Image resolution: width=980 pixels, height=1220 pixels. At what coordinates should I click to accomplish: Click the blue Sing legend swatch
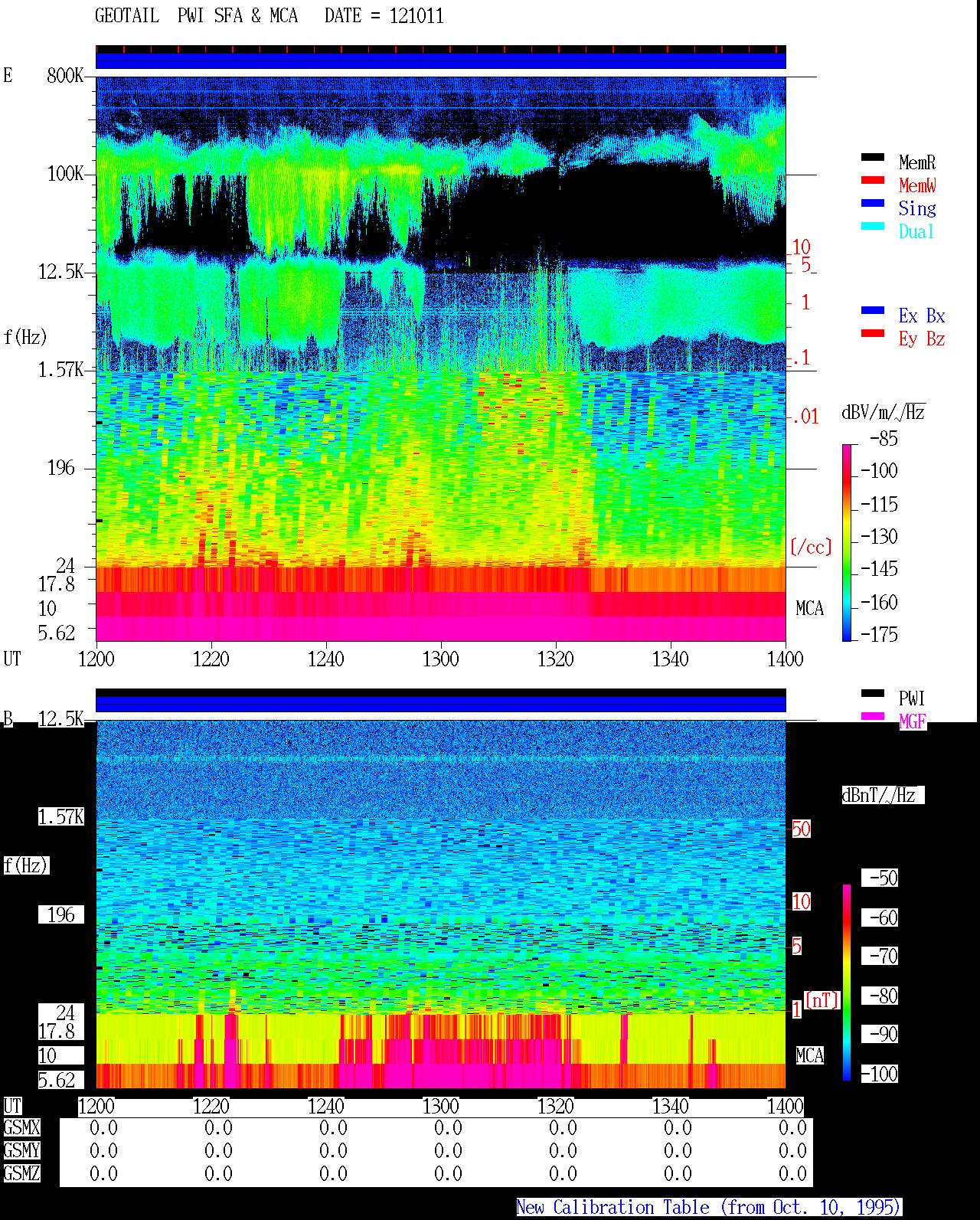(x=873, y=203)
